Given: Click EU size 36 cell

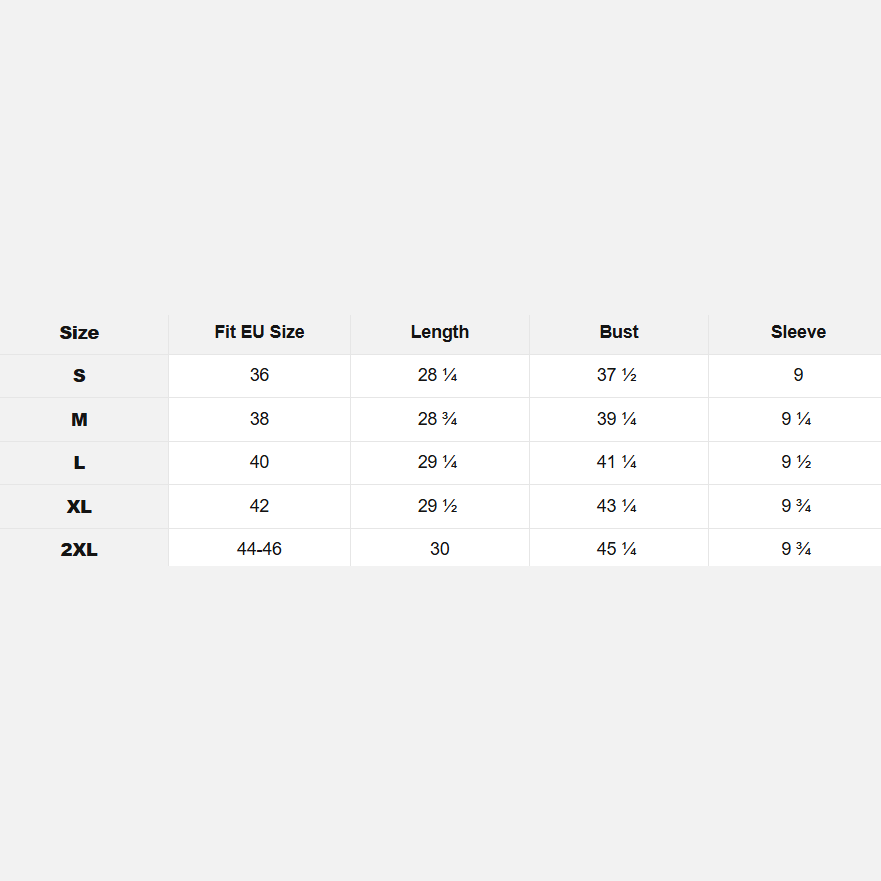Looking at the screenshot, I should click(x=260, y=375).
